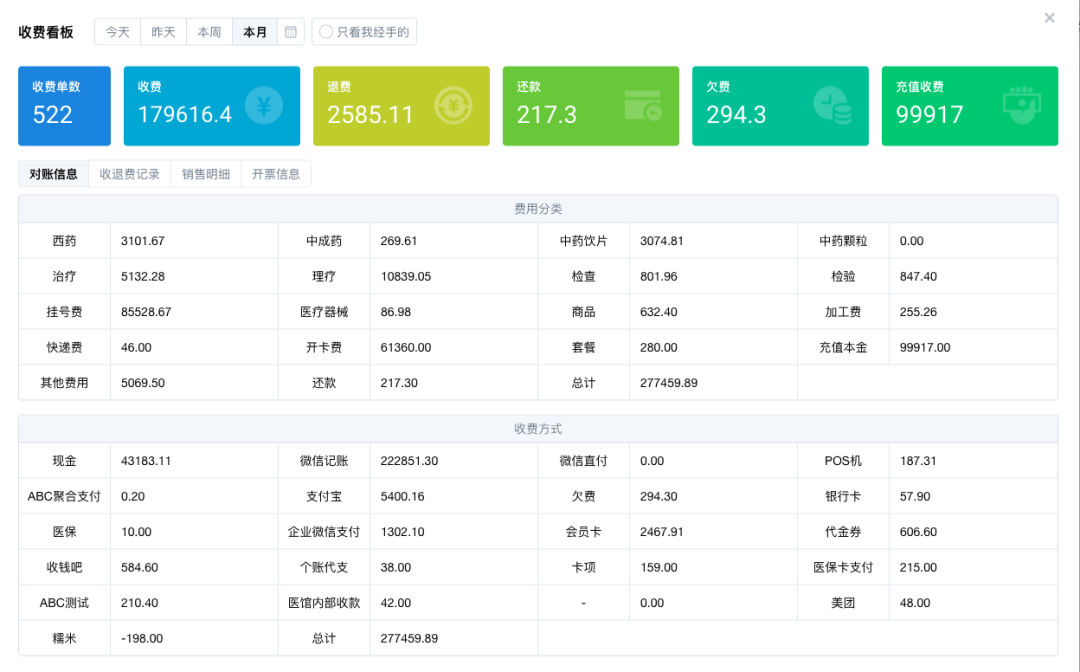
Task: Click the refund coin icon on 退费 card
Action: click(453, 105)
